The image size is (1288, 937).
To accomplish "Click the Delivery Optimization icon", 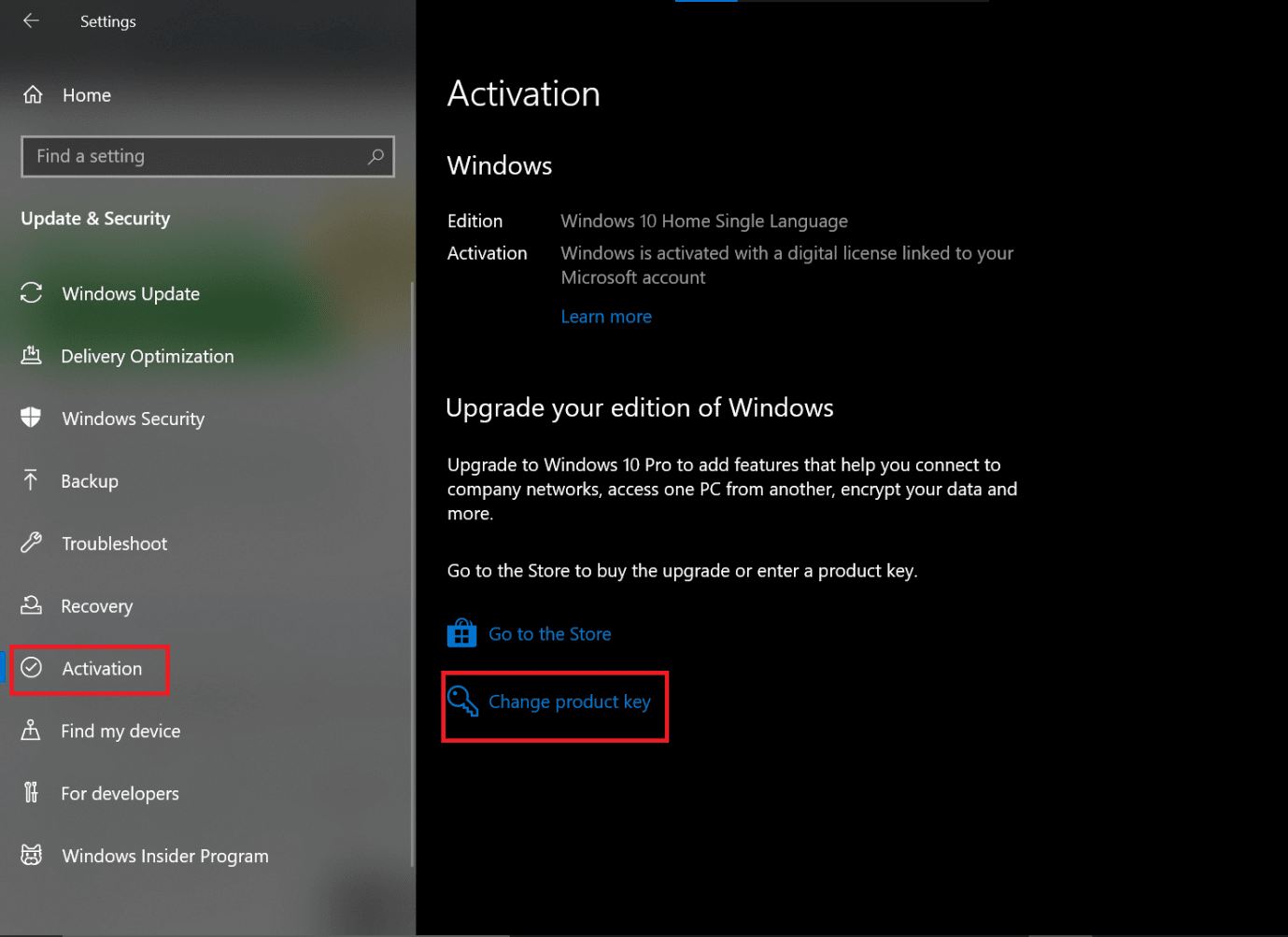I will point(32,355).
